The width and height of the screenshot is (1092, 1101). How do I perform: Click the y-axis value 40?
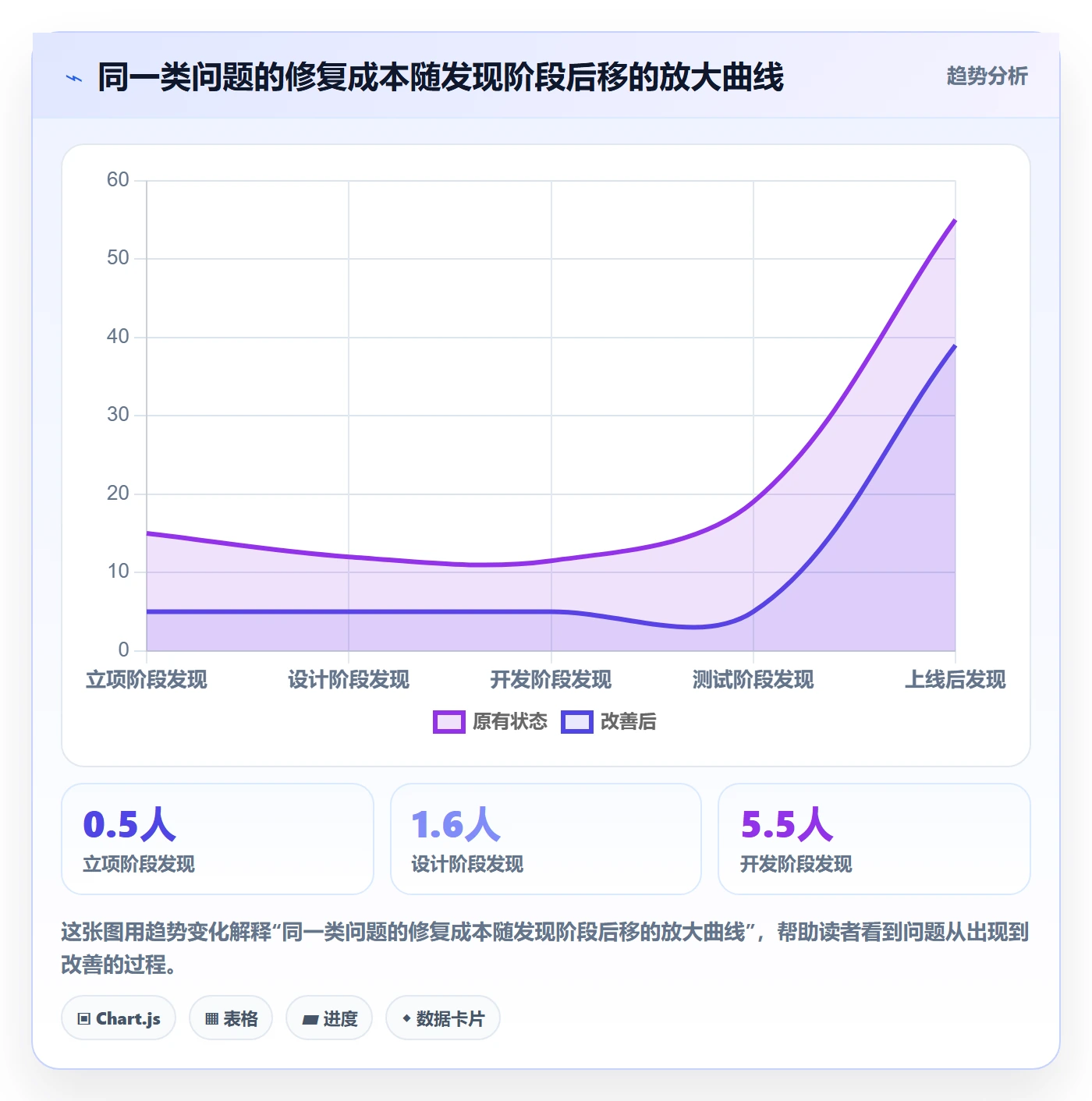118,337
